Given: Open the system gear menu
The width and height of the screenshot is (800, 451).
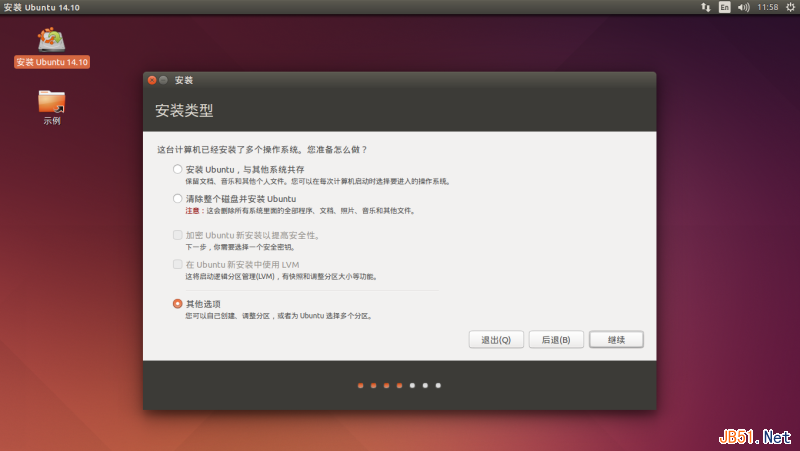Looking at the screenshot, I should click(790, 7).
